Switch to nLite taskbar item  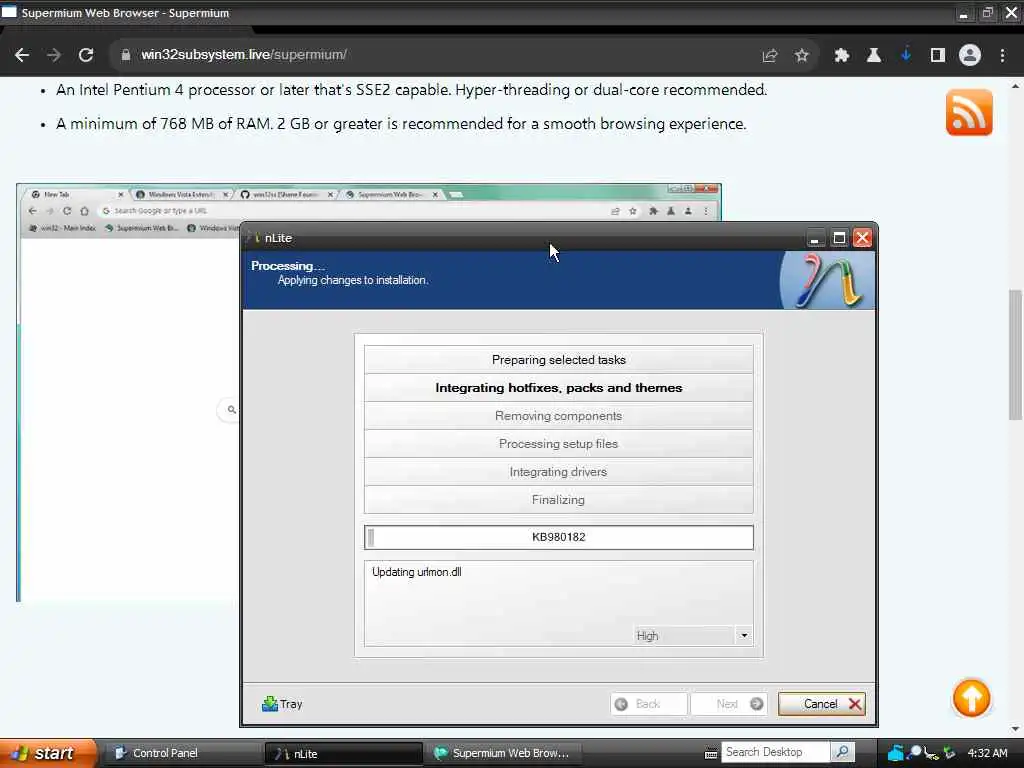coord(344,753)
